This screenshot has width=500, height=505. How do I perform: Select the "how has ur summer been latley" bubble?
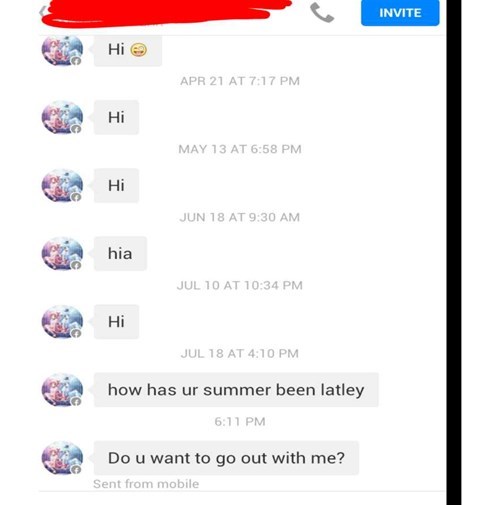236,390
